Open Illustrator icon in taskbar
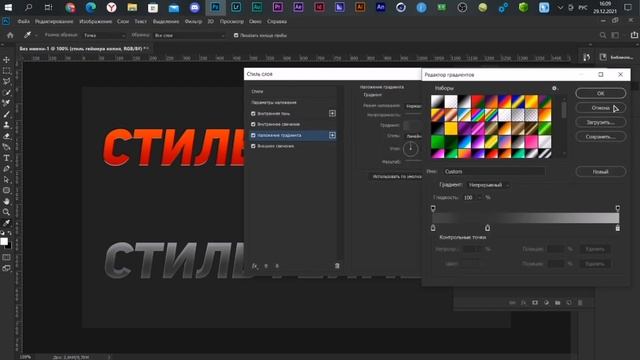This screenshot has width=640, height=360. pyautogui.click(x=360, y=7)
